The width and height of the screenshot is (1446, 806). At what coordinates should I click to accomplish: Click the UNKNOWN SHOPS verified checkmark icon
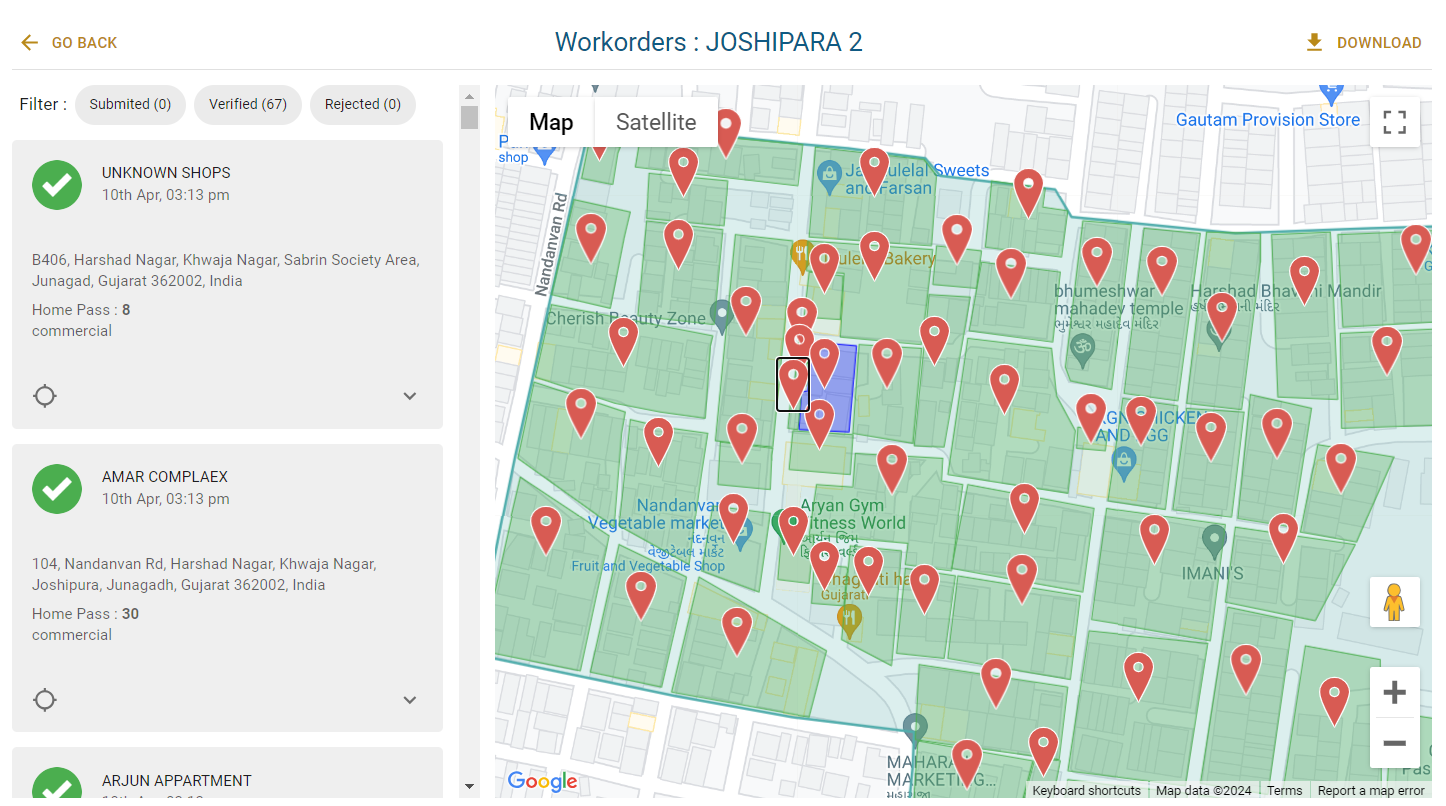coord(57,185)
